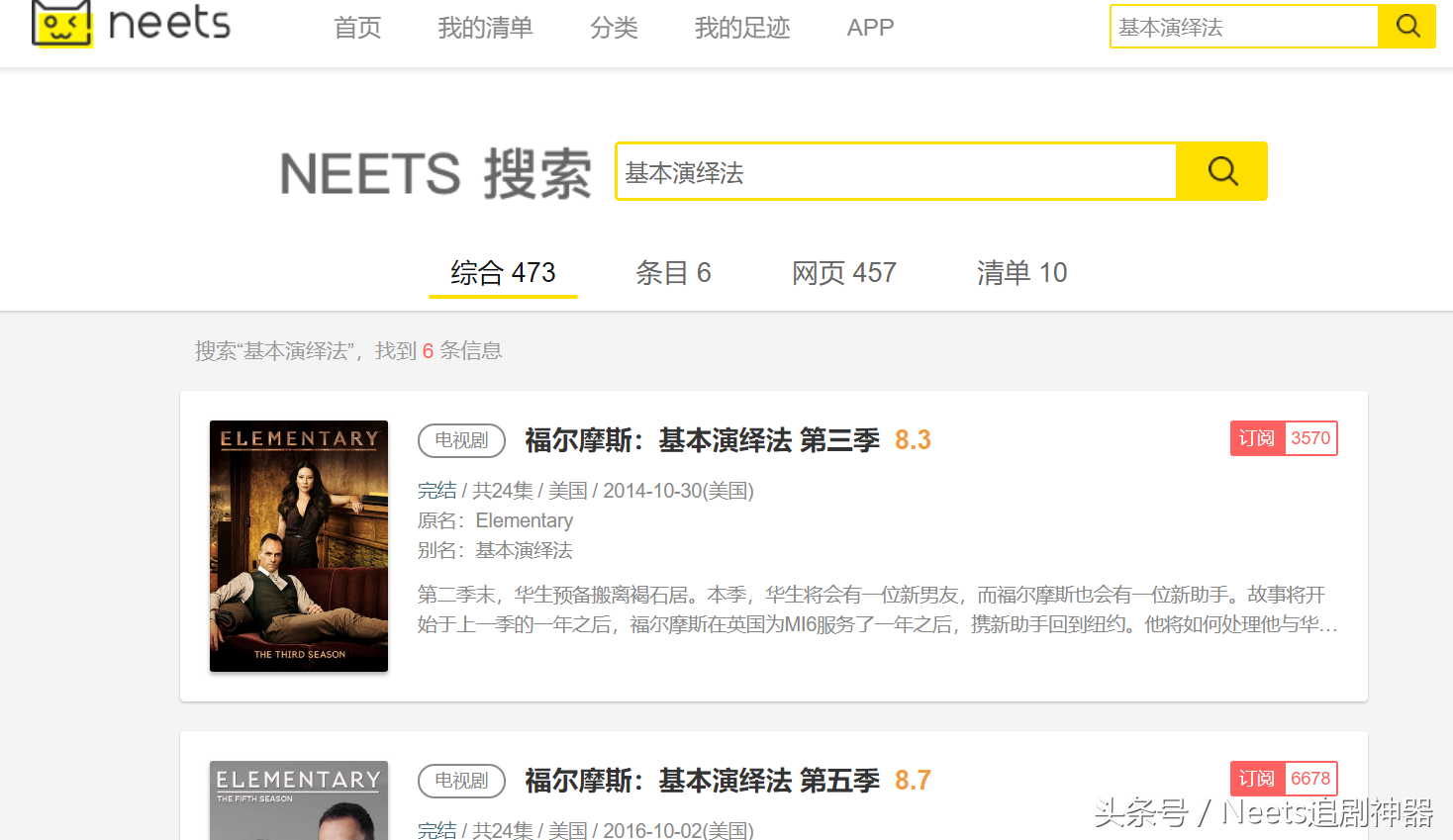
Task: Open 我的清单 in the navigation
Action: [x=485, y=28]
